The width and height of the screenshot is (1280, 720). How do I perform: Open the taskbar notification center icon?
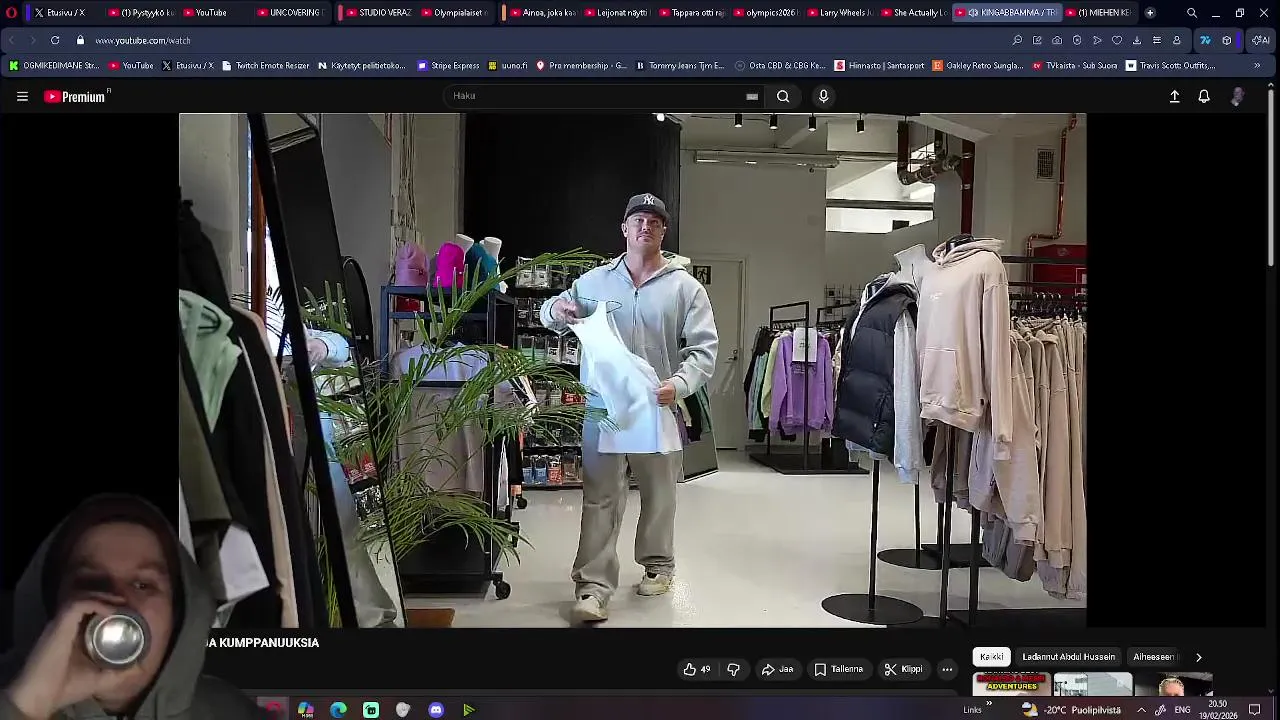[x=1254, y=710]
